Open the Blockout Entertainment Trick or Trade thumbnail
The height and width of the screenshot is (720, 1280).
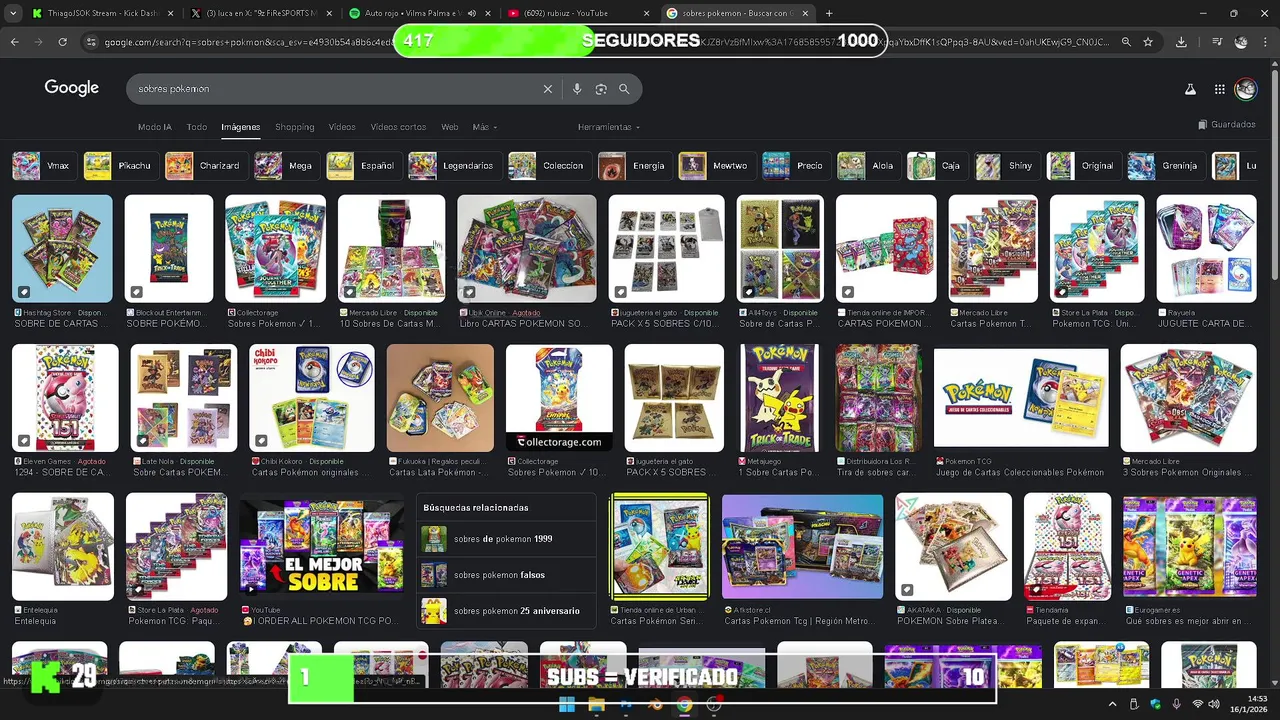pyautogui.click(x=168, y=248)
